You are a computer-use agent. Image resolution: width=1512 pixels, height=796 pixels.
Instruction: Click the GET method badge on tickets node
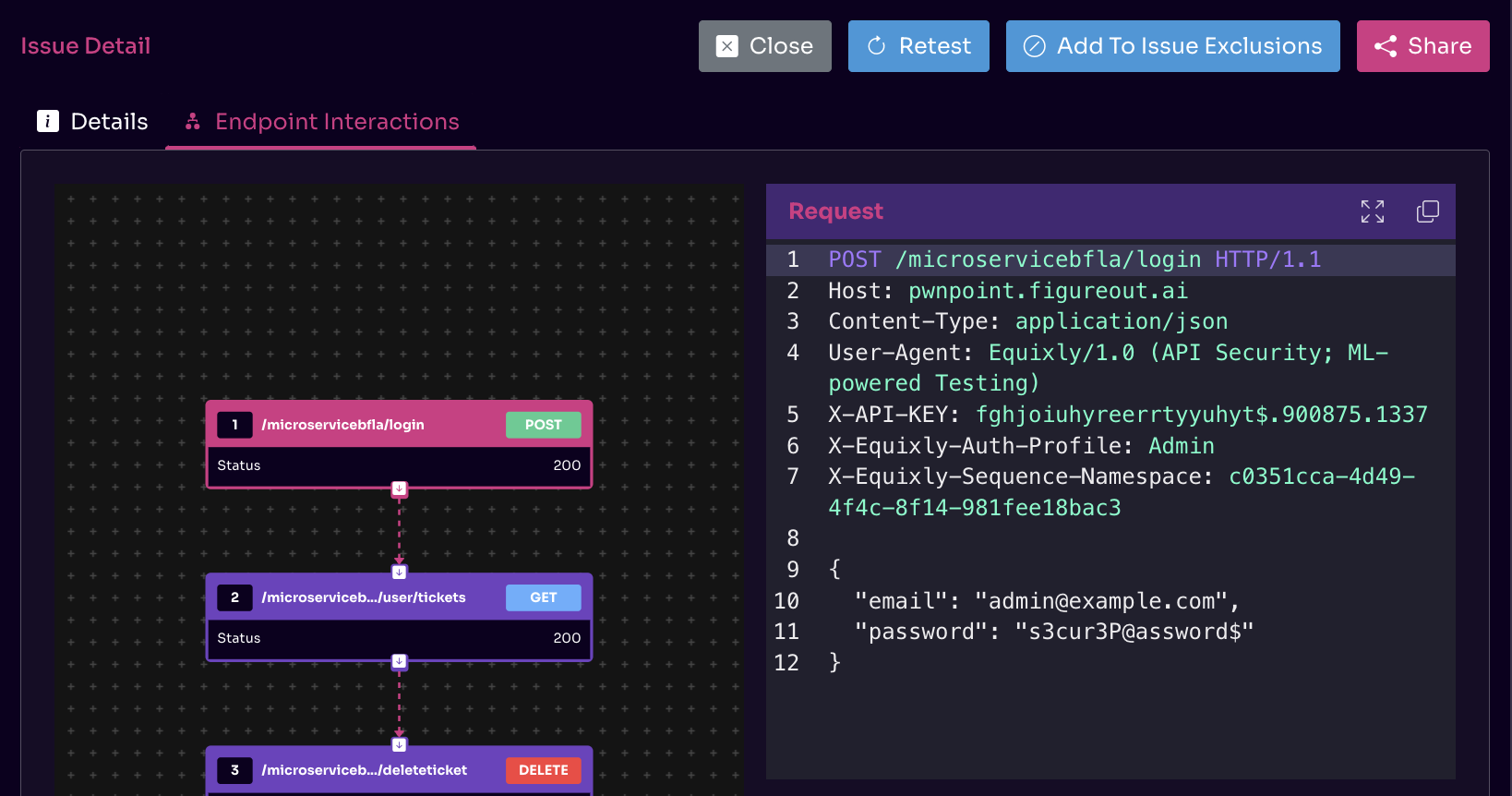click(543, 597)
